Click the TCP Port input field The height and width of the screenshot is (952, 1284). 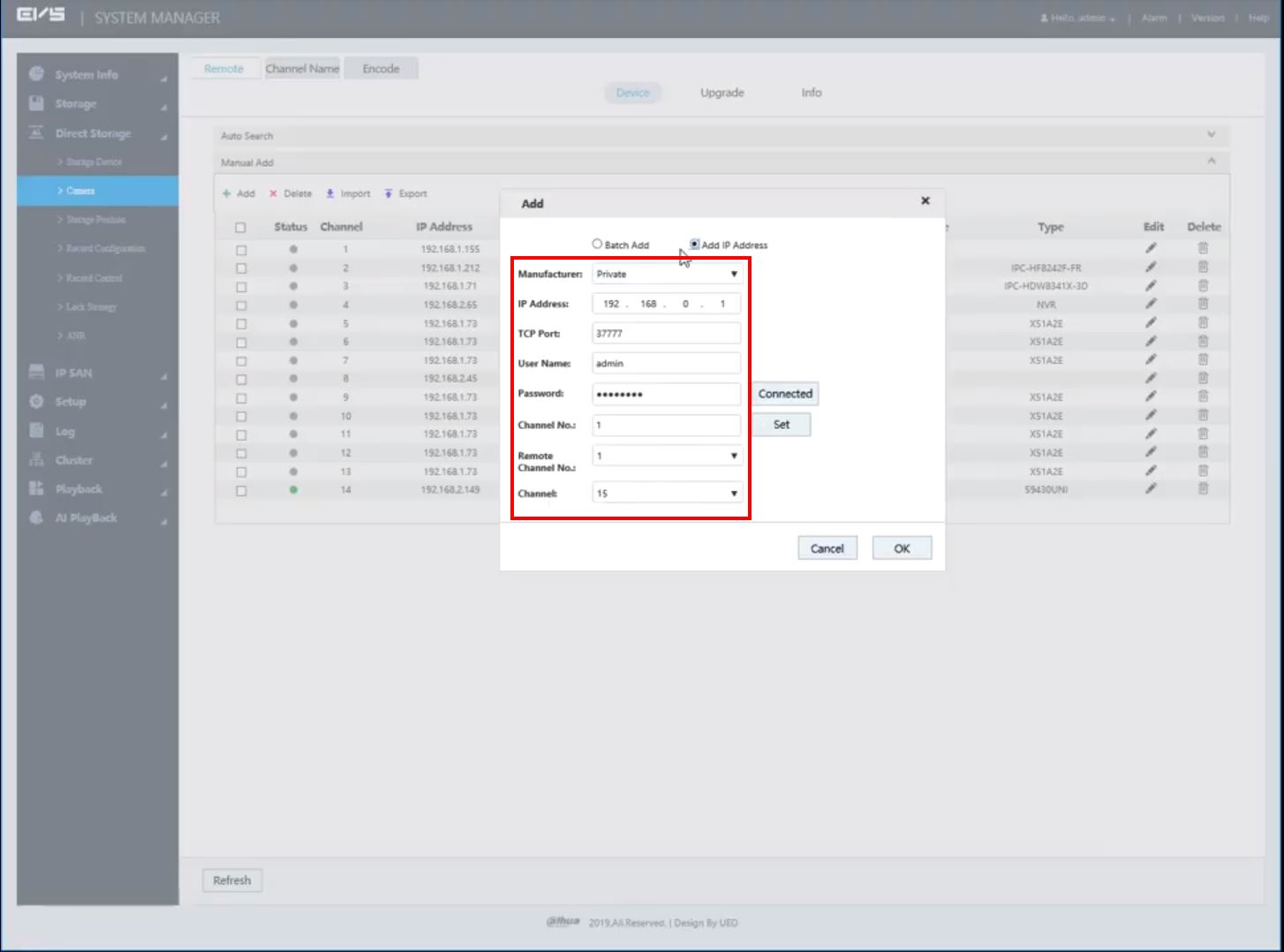[666, 334]
